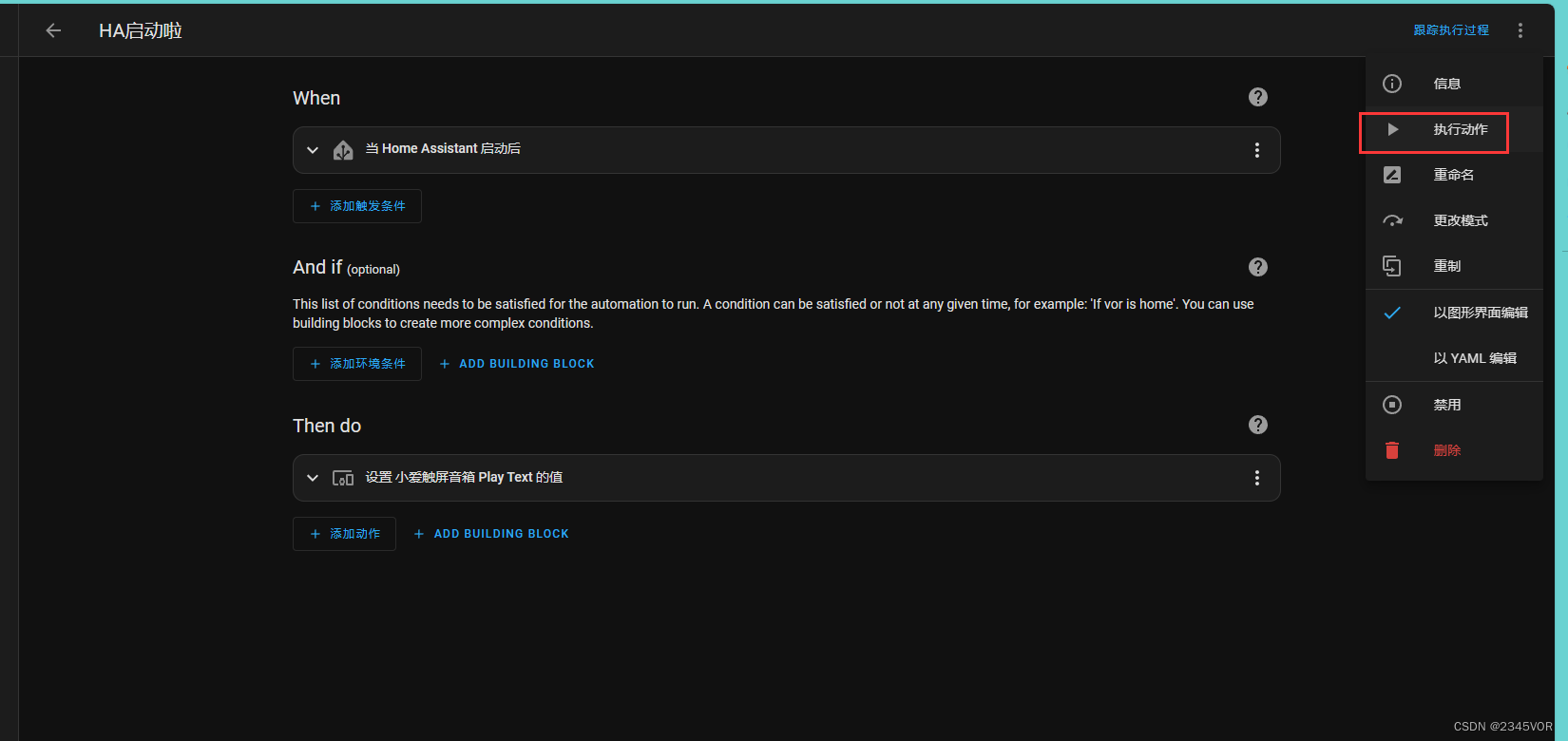Click the info icon beside 信息

click(x=1392, y=84)
